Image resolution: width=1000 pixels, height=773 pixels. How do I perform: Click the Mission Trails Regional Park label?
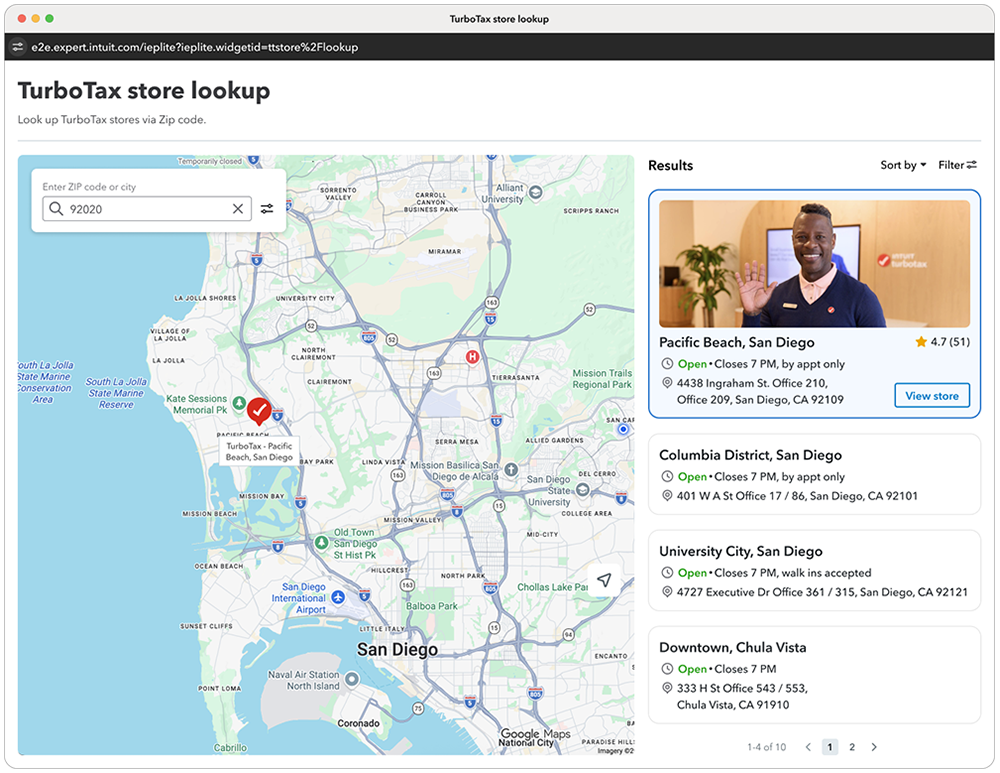point(602,379)
